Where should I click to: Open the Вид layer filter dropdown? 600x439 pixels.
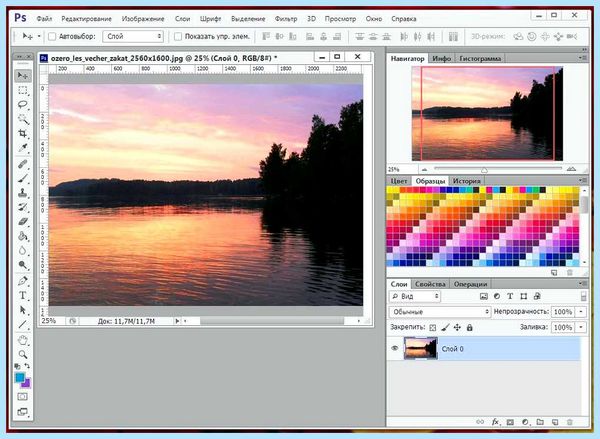tap(415, 296)
